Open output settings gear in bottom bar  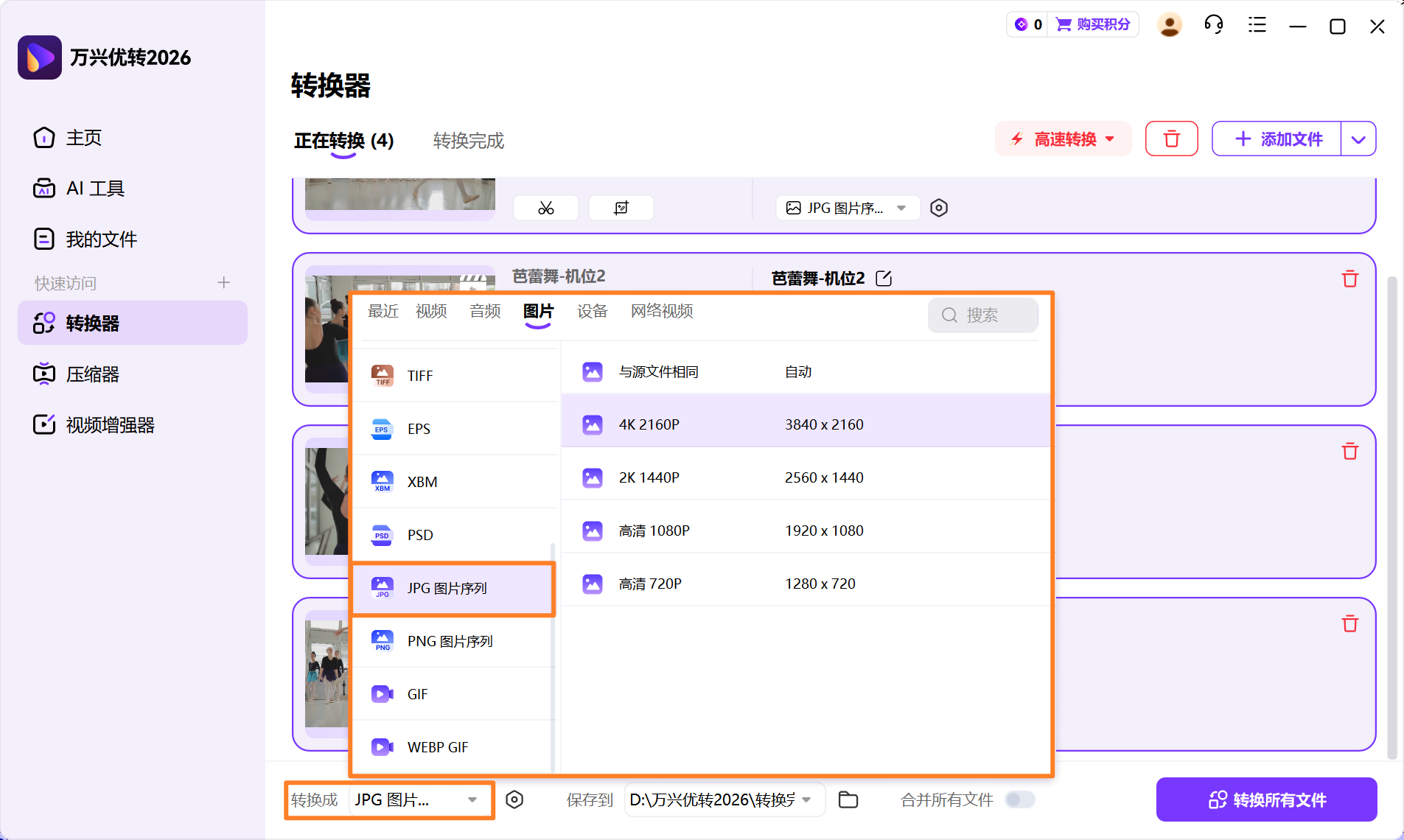(514, 799)
